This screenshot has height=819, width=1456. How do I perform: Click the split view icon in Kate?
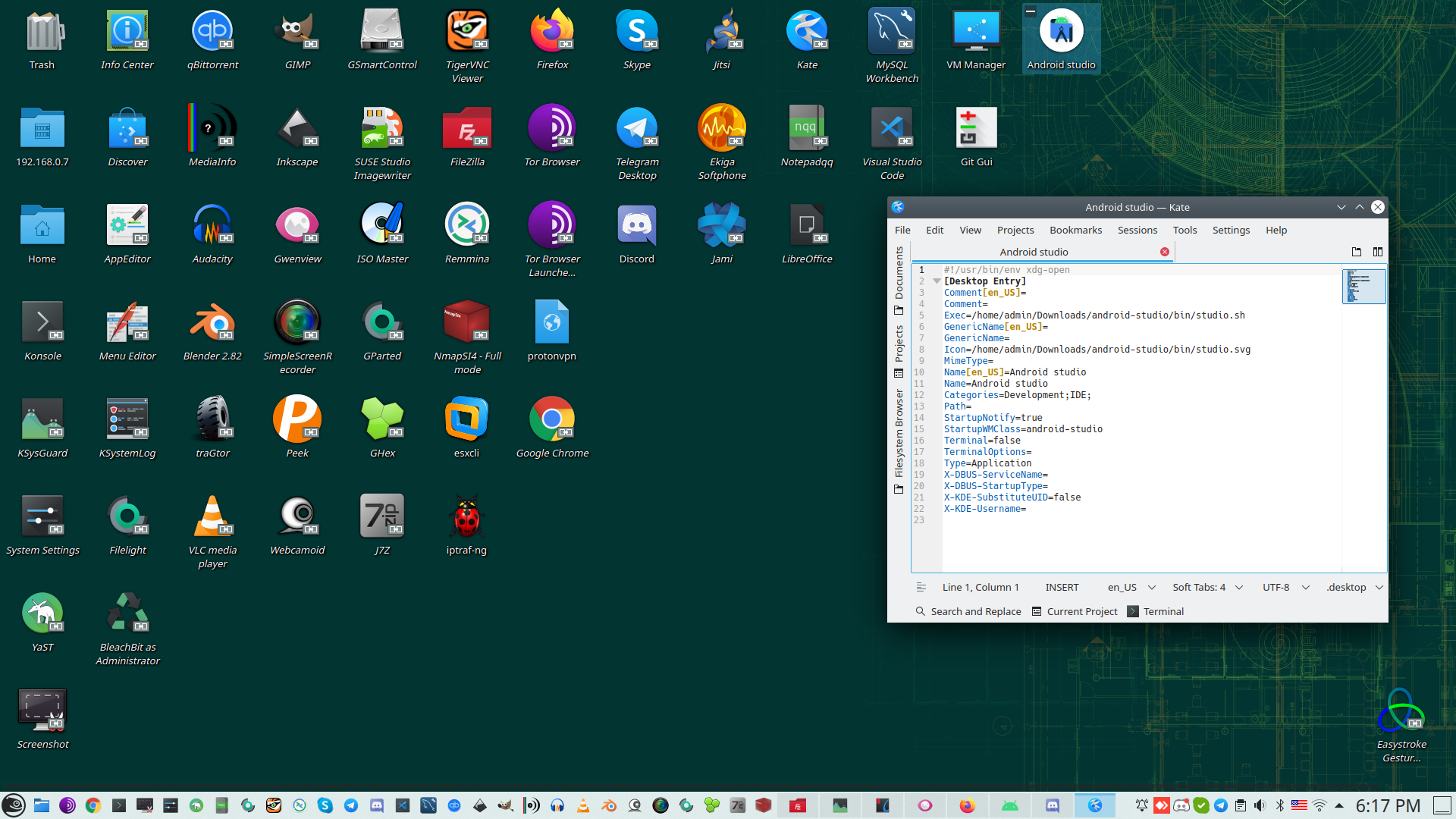[1378, 252]
